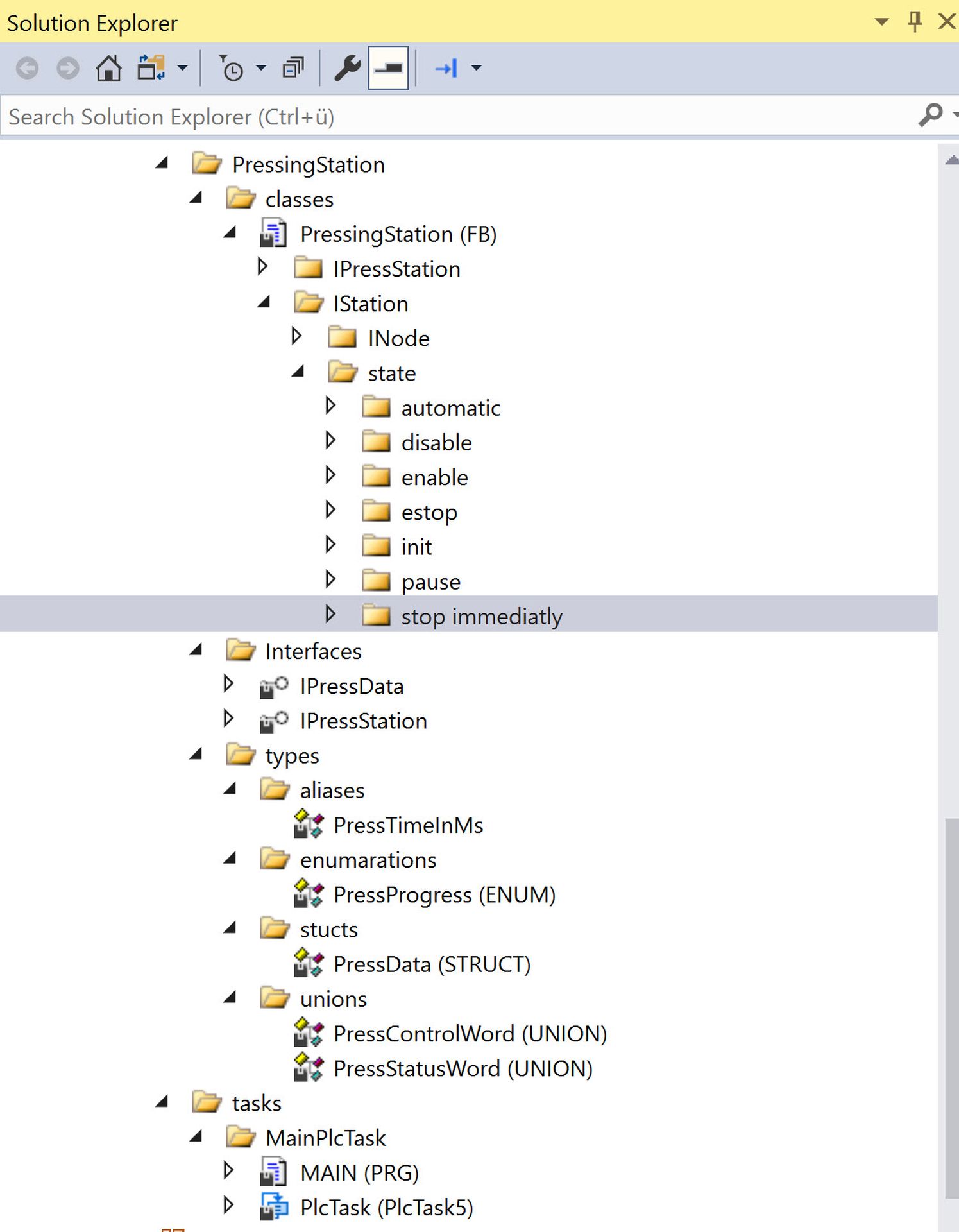Expand the stop immediatly folder

pos(330,615)
